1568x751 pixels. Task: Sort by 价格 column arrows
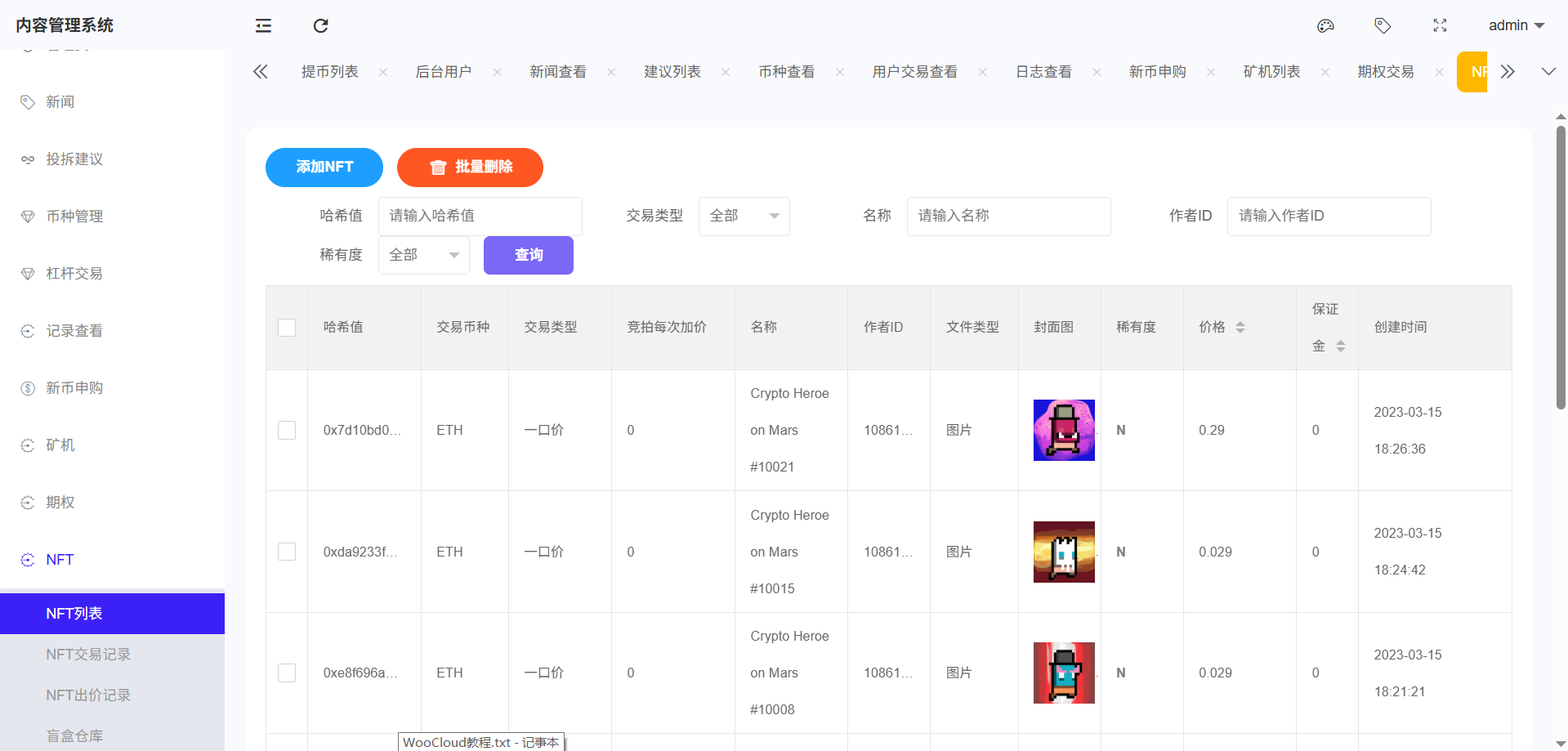click(1240, 327)
